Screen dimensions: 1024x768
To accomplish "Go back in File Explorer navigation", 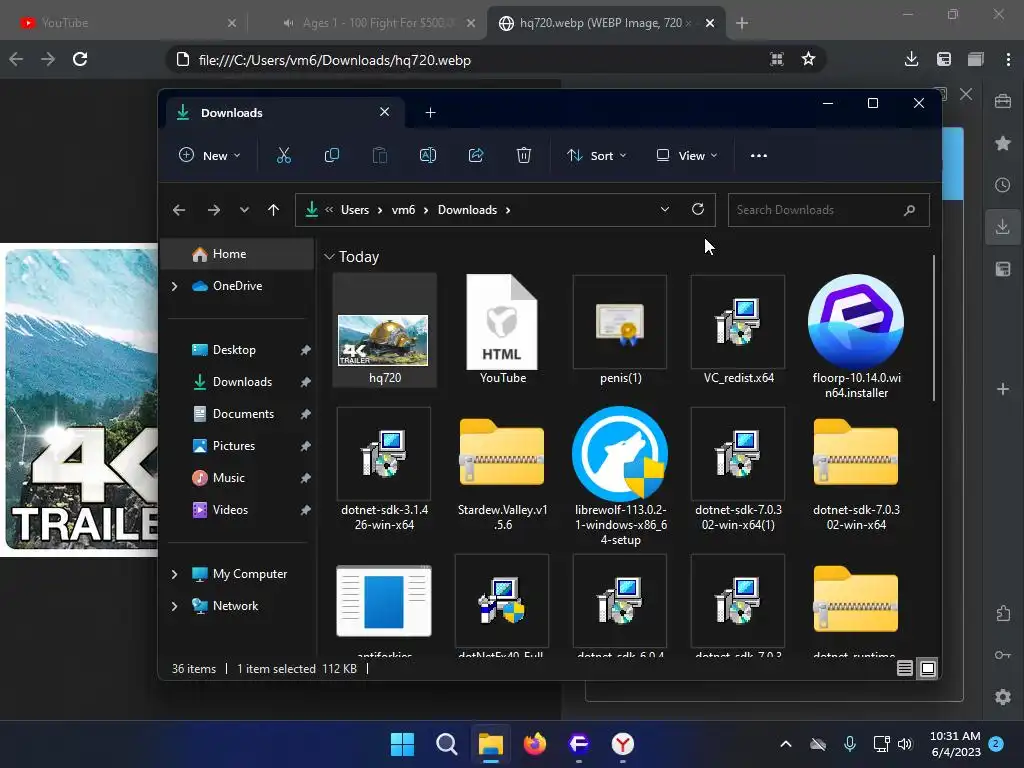I will (179, 210).
